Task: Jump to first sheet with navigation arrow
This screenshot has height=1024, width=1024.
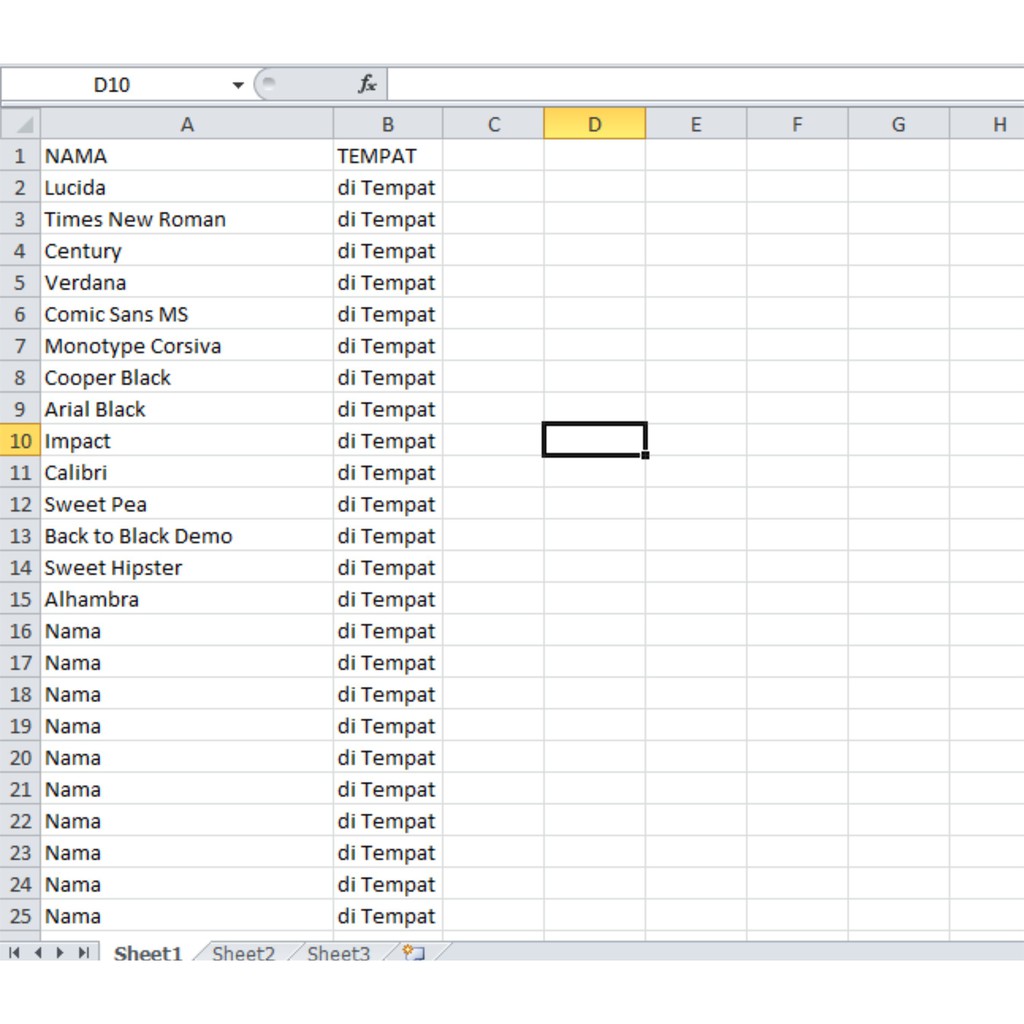Action: pyautogui.click(x=14, y=953)
